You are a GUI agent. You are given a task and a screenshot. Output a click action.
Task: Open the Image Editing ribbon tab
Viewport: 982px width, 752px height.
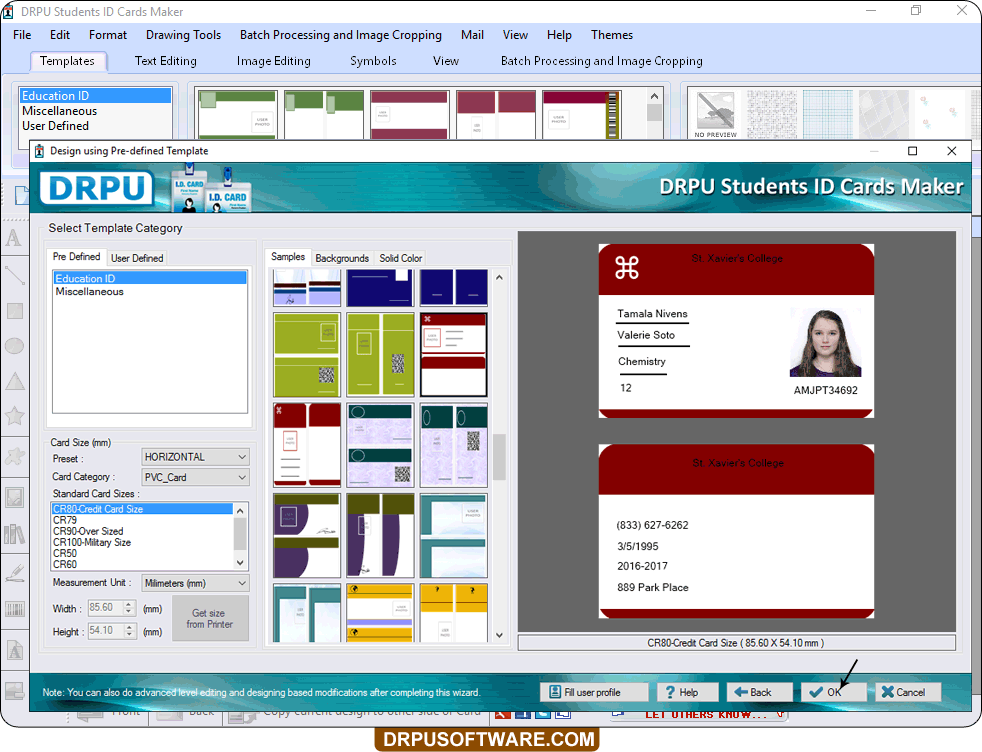(274, 61)
